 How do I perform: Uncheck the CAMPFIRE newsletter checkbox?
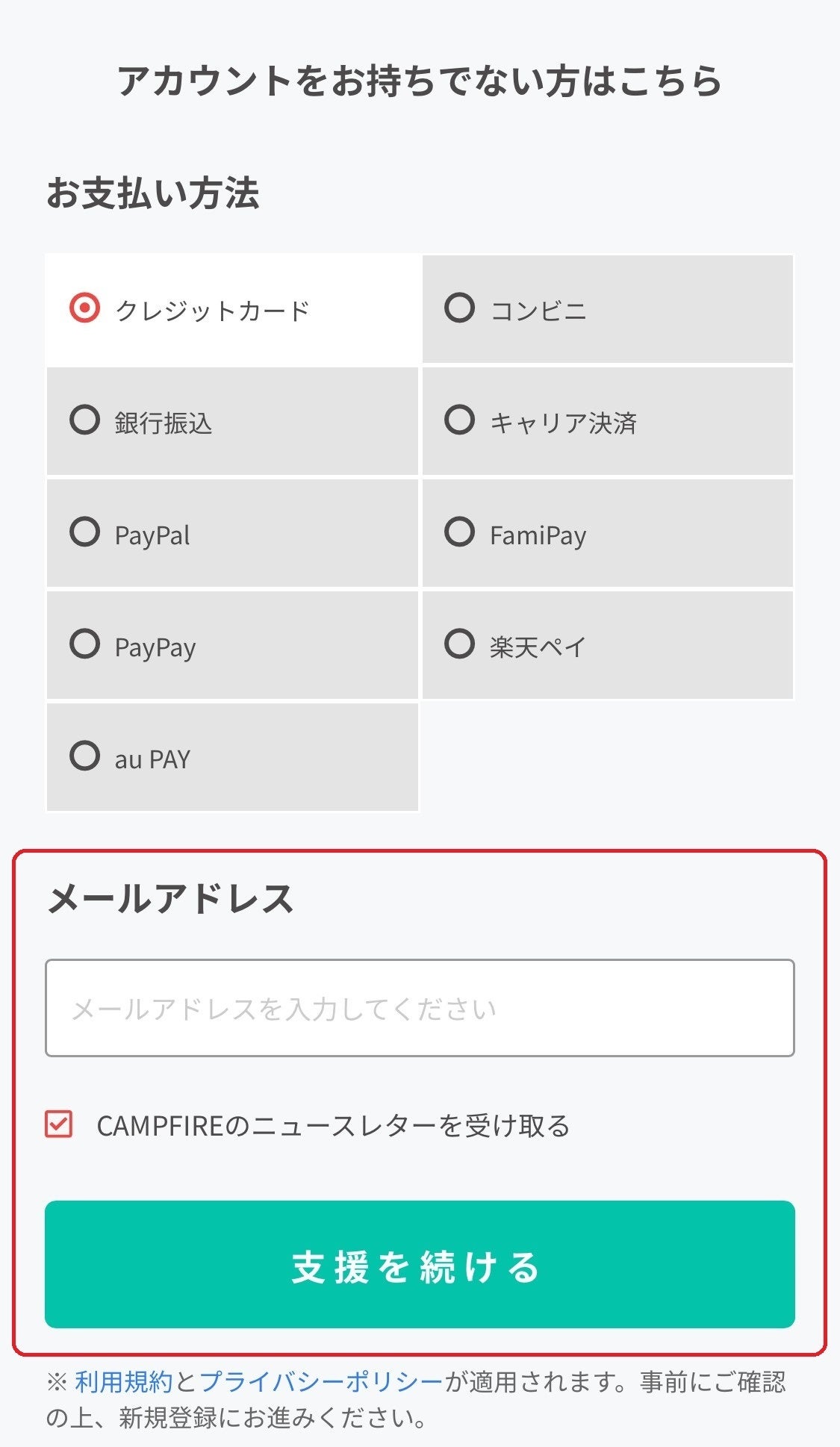(59, 1124)
